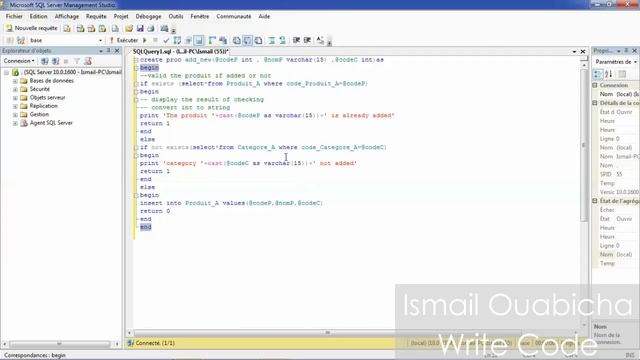Toggle the Results to File icon
The width and height of the screenshot is (640, 360).
click(x=259, y=40)
